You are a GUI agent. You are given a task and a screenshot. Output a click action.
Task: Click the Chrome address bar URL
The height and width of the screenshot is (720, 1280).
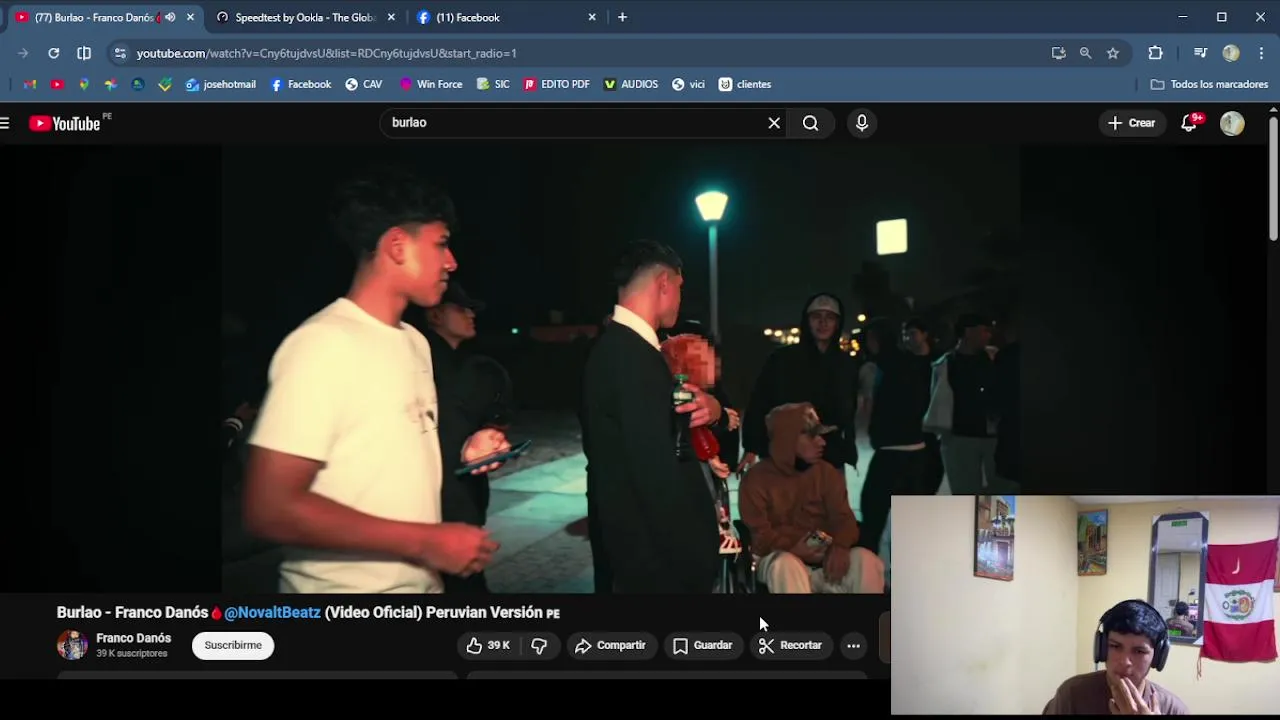point(326,53)
